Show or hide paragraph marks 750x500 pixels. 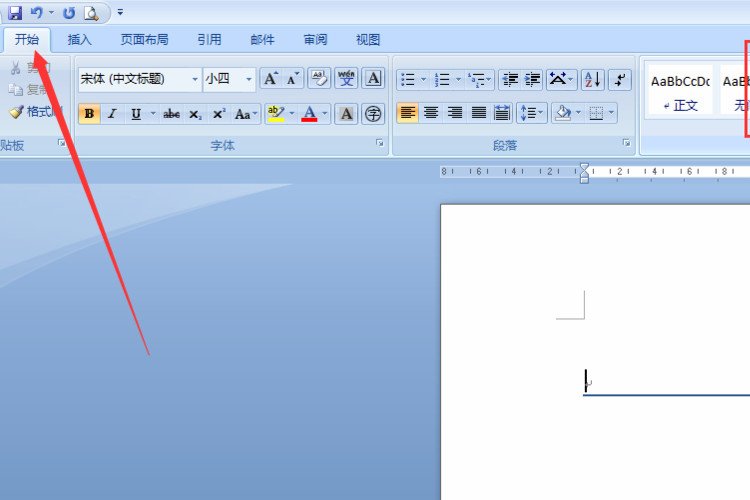(620, 79)
